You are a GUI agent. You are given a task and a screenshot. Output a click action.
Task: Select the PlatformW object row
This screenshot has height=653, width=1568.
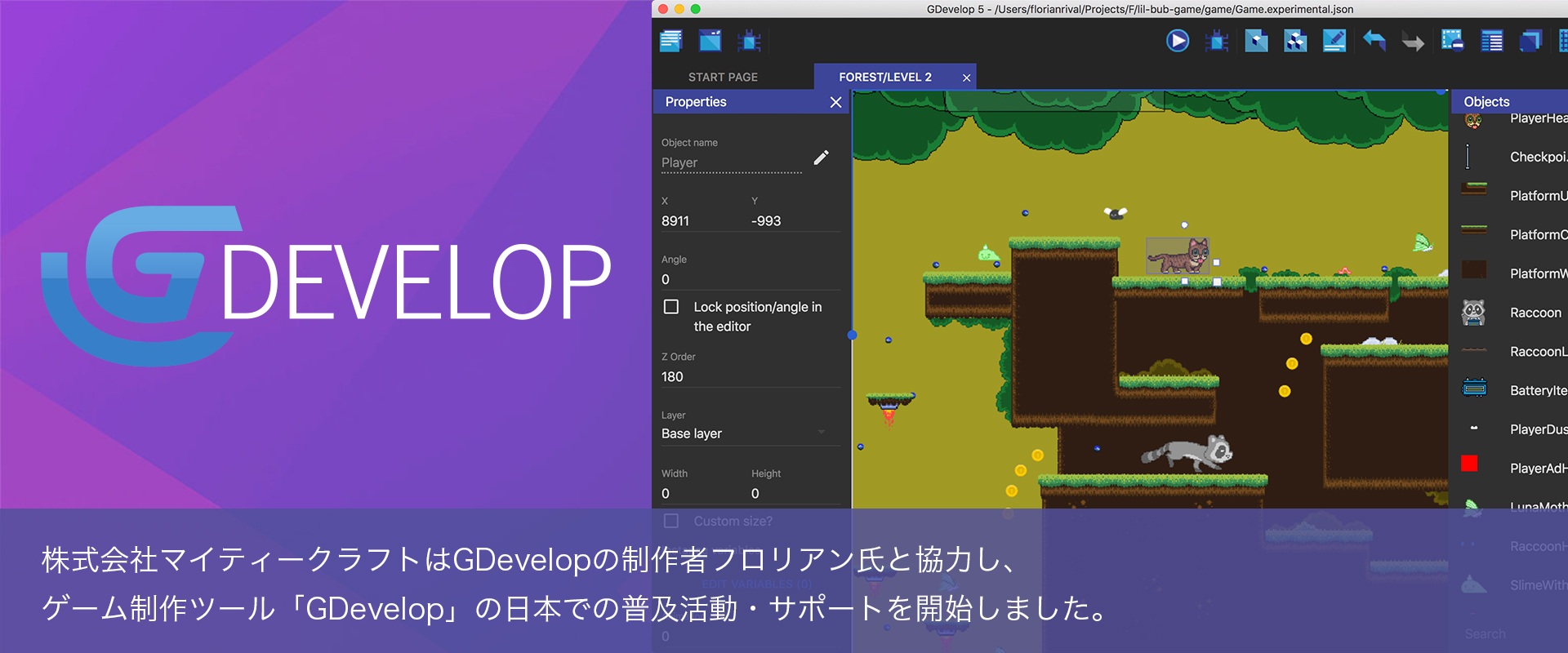[x=1510, y=273]
